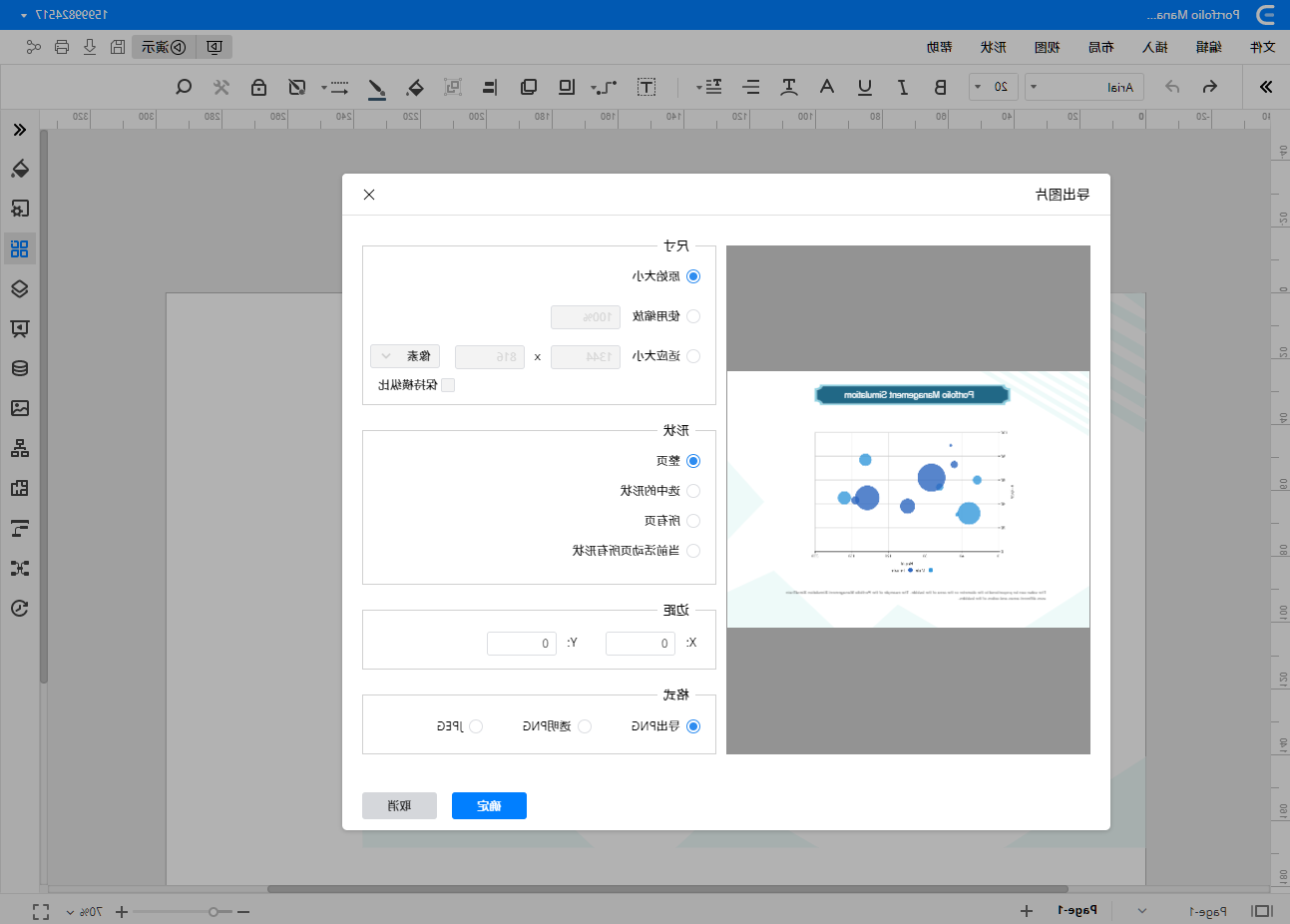Collapse the toolbar with double chevron

[1266, 87]
